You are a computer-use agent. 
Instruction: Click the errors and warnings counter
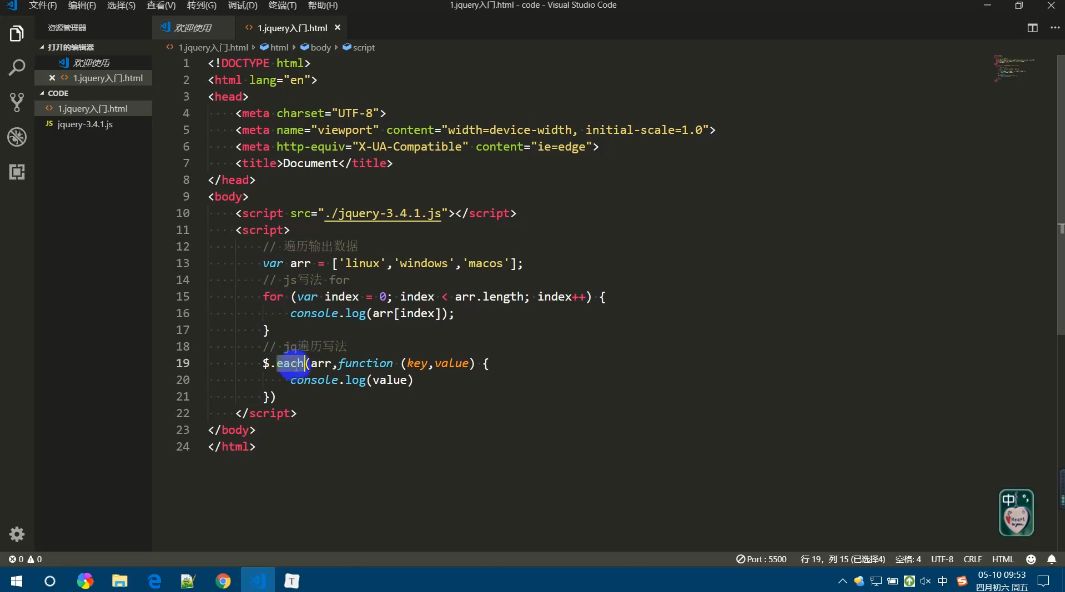[x=25, y=559]
